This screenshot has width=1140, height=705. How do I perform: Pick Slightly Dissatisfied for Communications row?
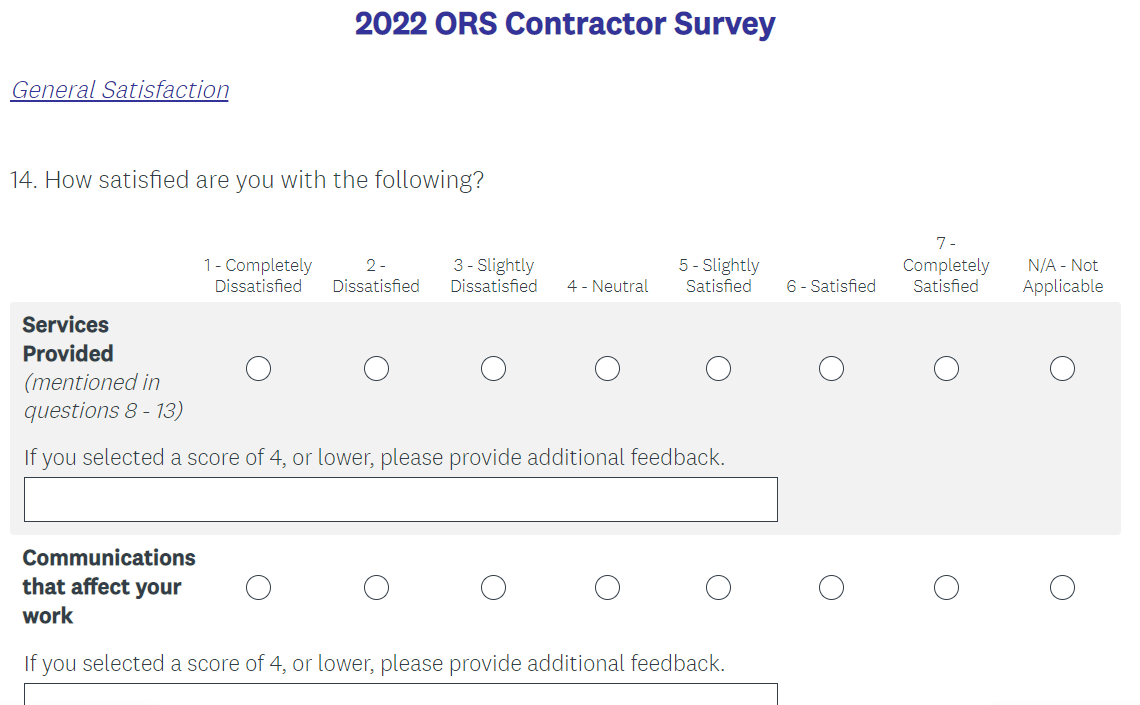(493, 587)
